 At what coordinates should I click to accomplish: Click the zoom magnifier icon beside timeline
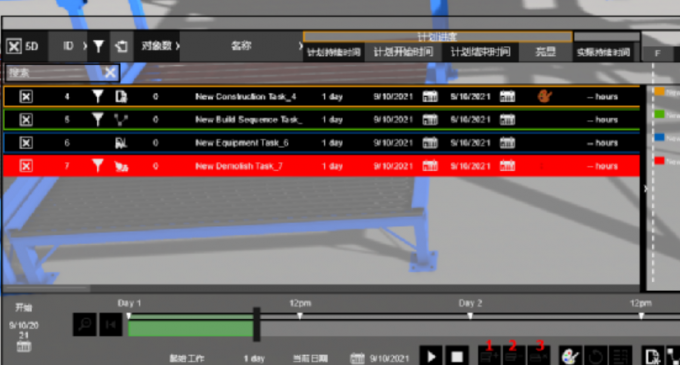coord(85,324)
